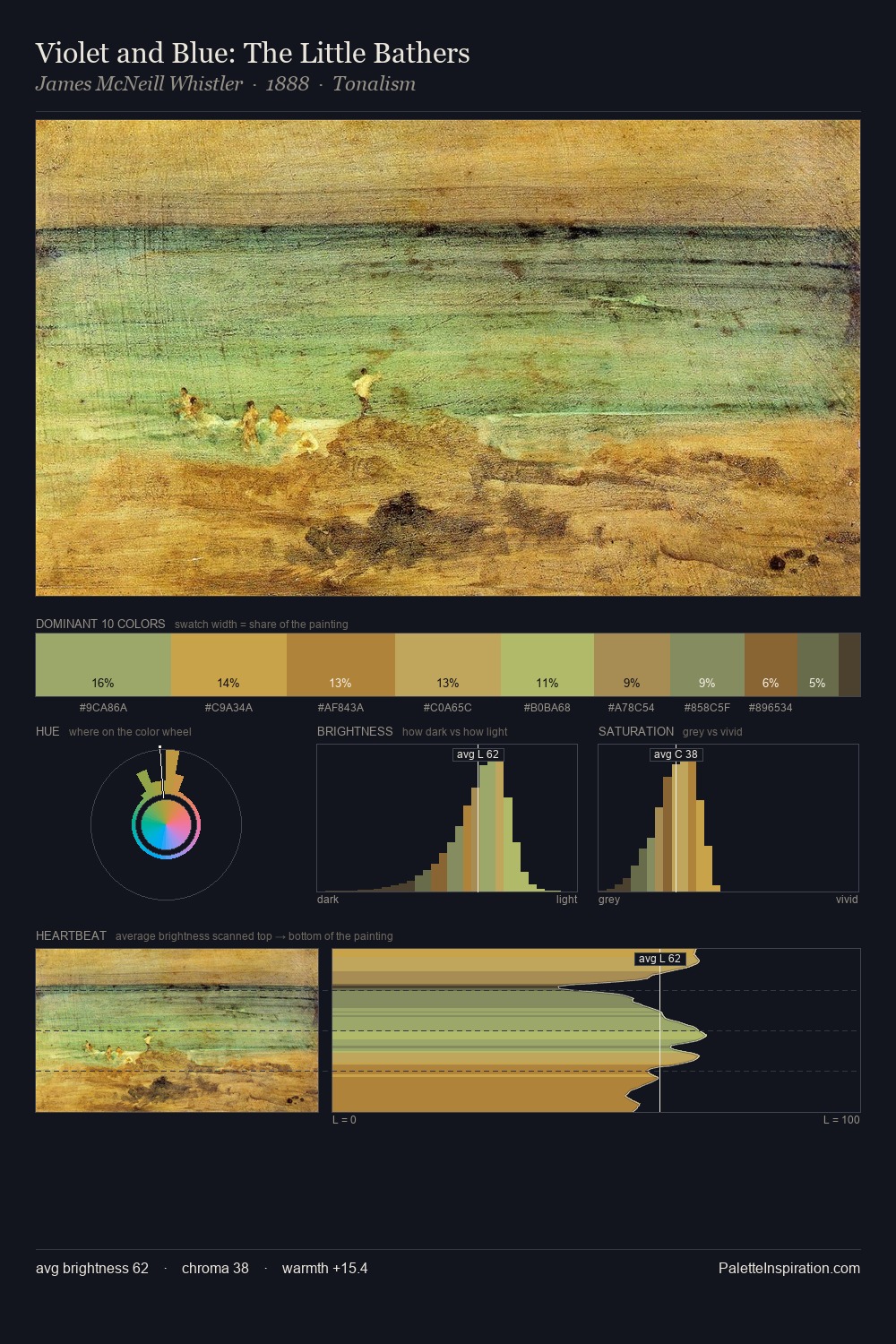Click the small heartbeat painting thumbnail
The image size is (896, 1344).
(177, 1030)
